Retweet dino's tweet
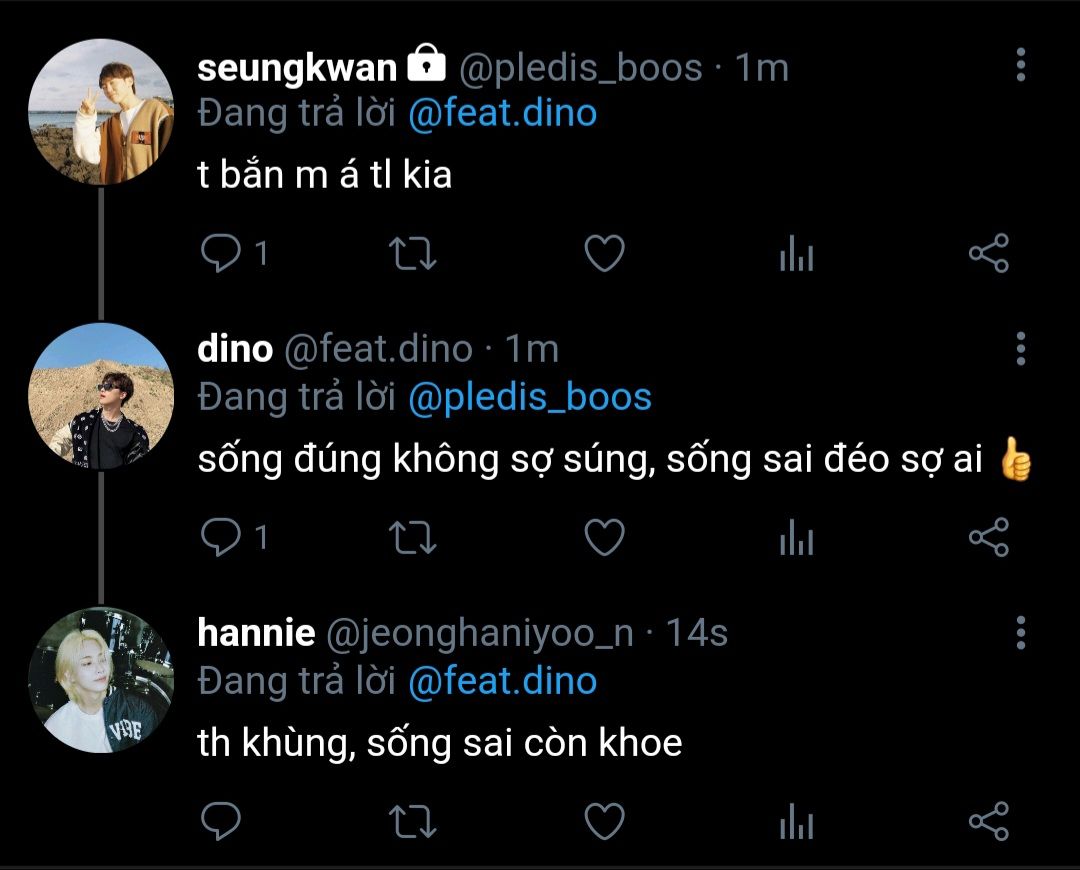This screenshot has height=870, width=1080. pyautogui.click(x=411, y=539)
